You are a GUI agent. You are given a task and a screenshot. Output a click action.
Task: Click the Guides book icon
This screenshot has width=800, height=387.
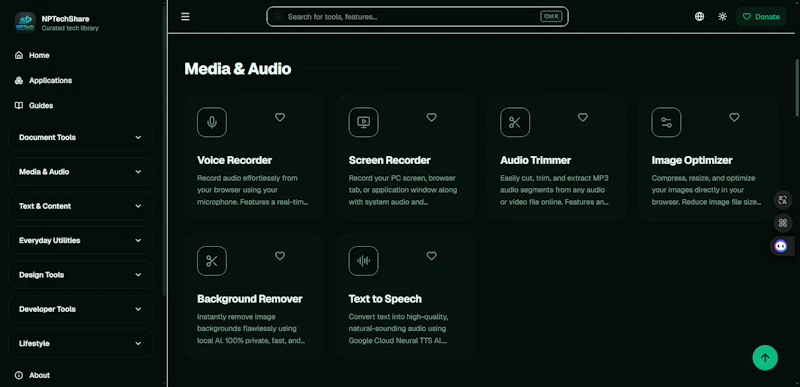coord(19,106)
